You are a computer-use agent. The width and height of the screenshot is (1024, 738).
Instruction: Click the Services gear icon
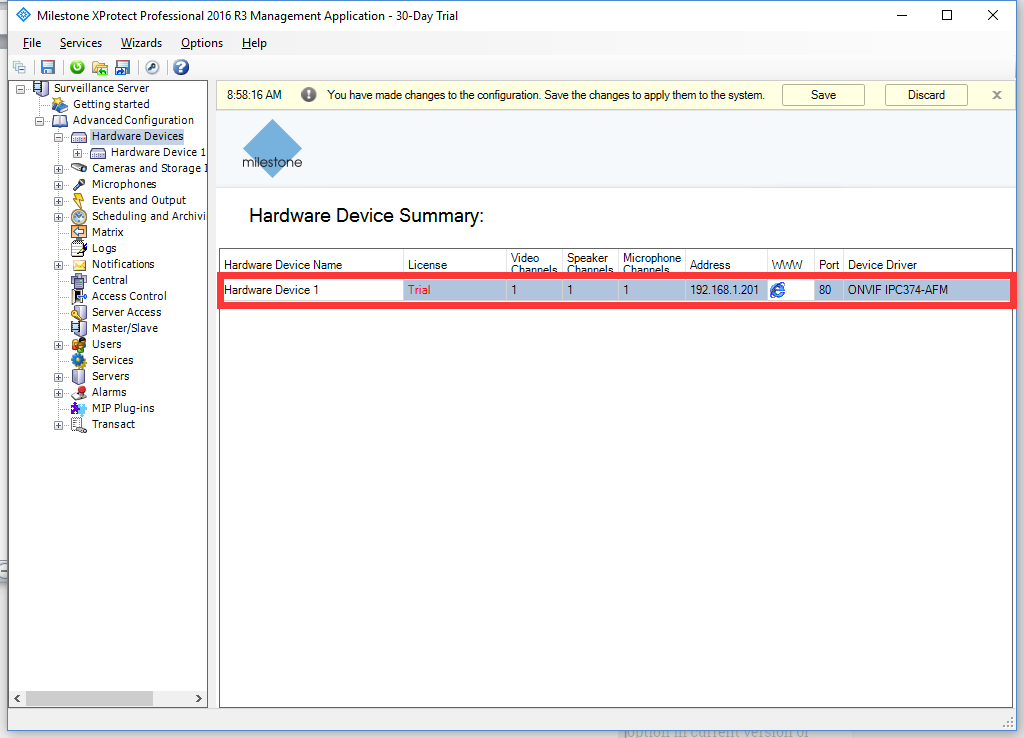pos(79,361)
